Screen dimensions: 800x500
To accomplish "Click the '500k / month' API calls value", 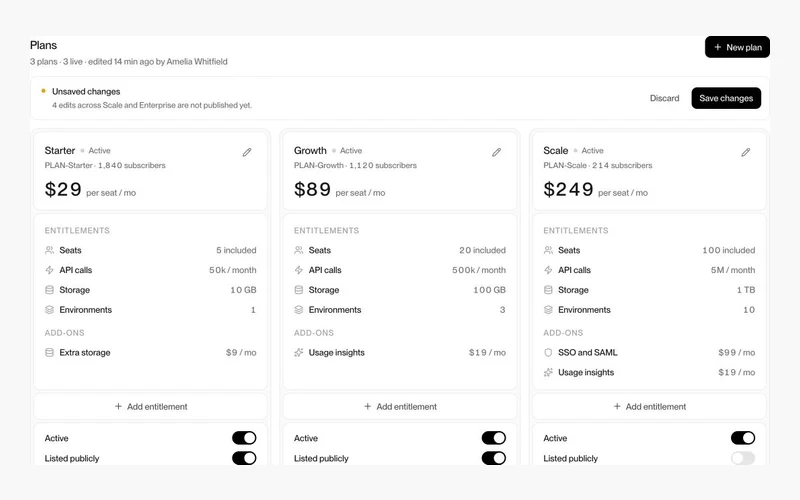I will tap(479, 270).
